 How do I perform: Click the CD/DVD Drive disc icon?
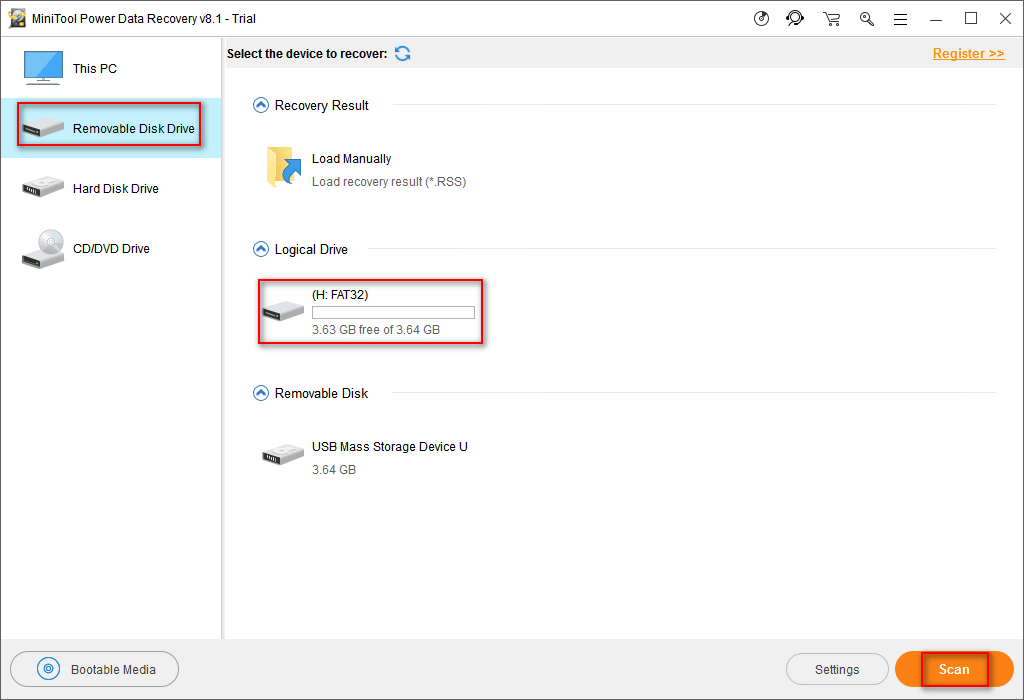tap(43, 249)
